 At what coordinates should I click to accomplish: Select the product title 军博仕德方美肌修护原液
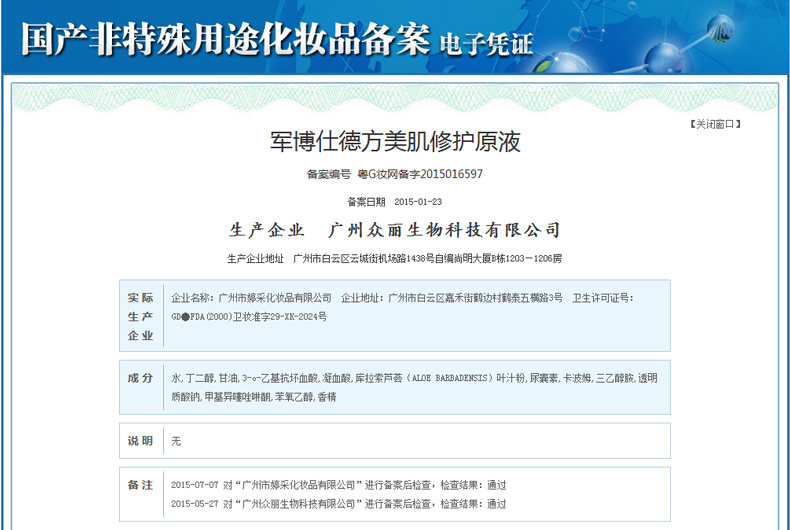coord(395,142)
